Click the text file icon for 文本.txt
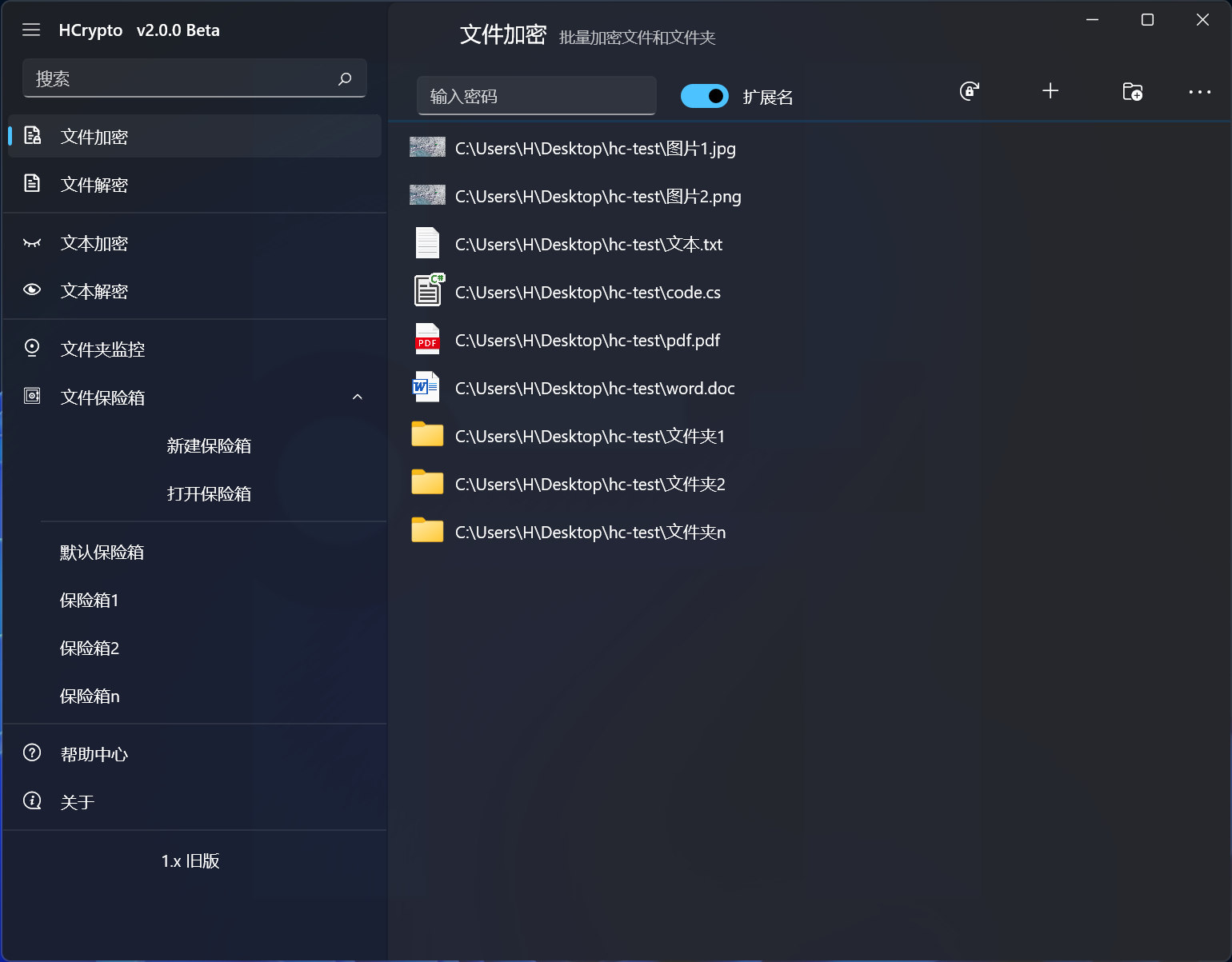Viewport: 1232px width, 962px height. pyautogui.click(x=427, y=243)
